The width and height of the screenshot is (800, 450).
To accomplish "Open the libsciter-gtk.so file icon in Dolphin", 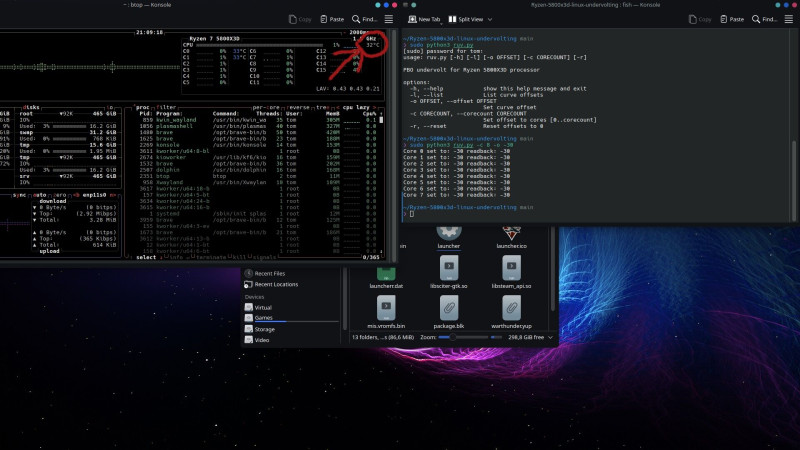I will point(448,268).
